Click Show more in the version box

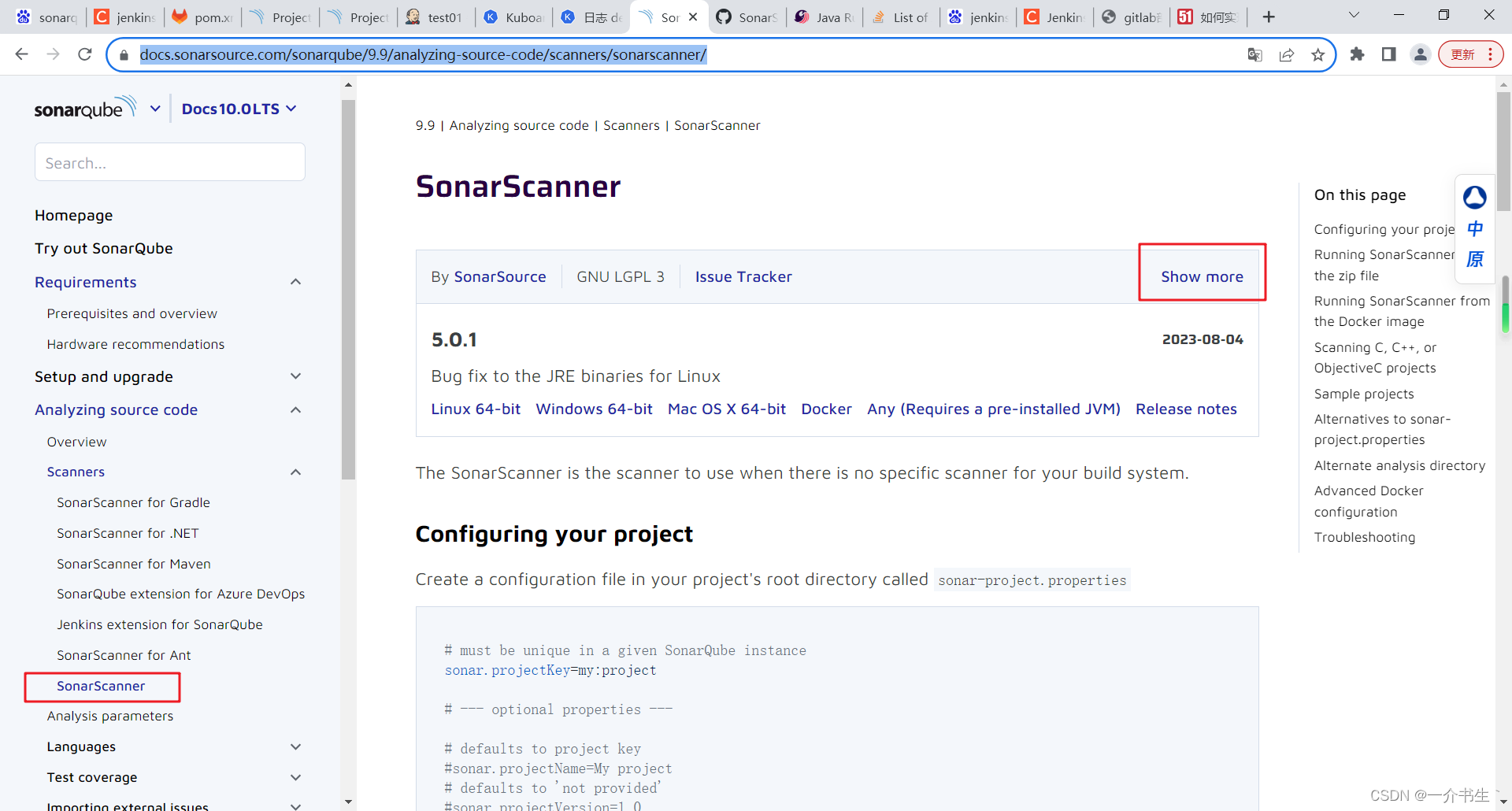pos(1202,276)
